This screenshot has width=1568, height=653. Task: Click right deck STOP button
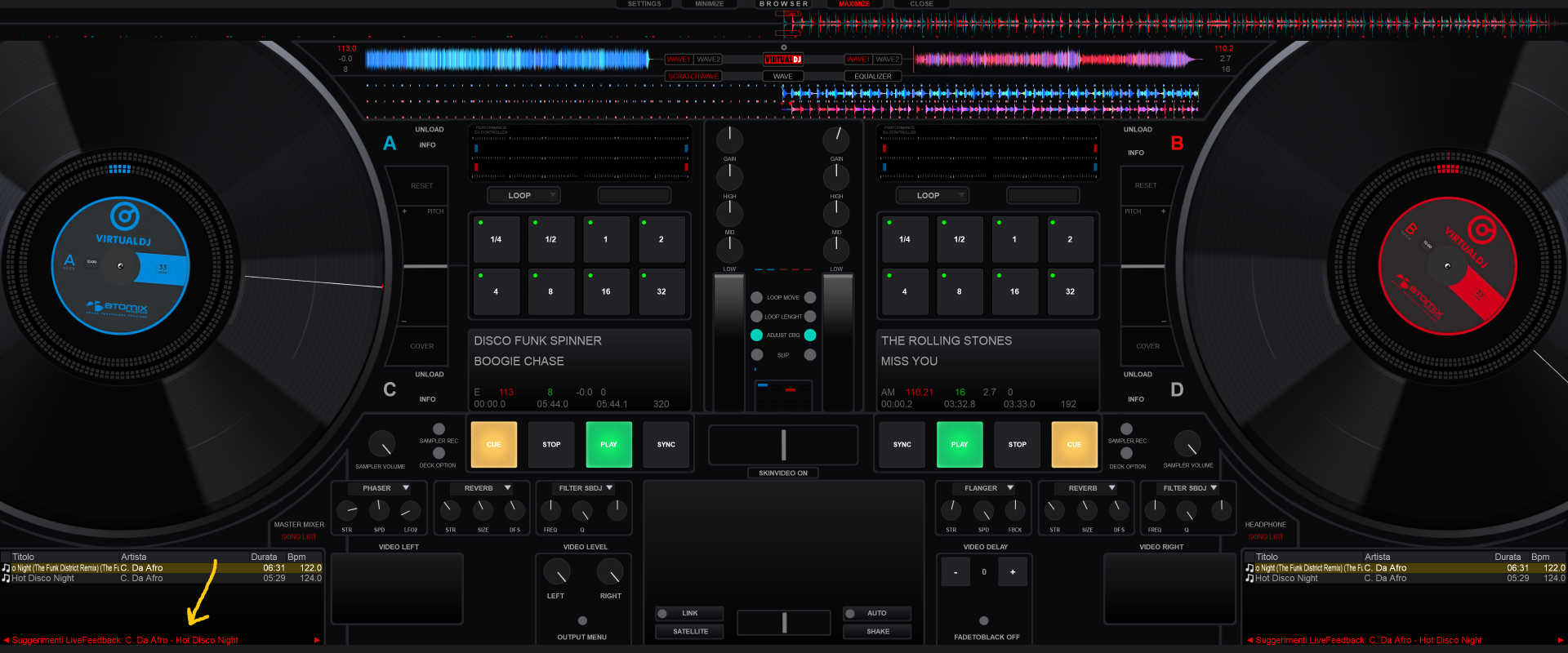pyautogui.click(x=1017, y=444)
